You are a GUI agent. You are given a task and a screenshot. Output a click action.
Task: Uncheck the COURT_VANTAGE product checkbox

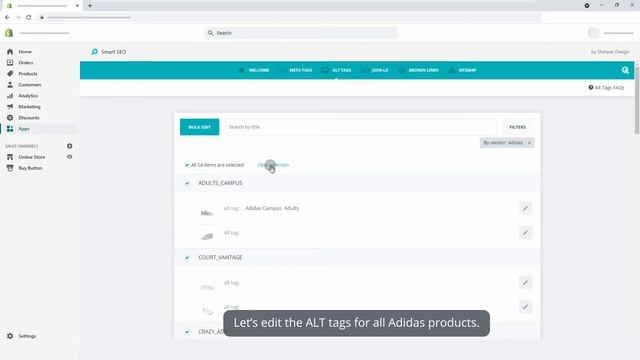pos(187,258)
